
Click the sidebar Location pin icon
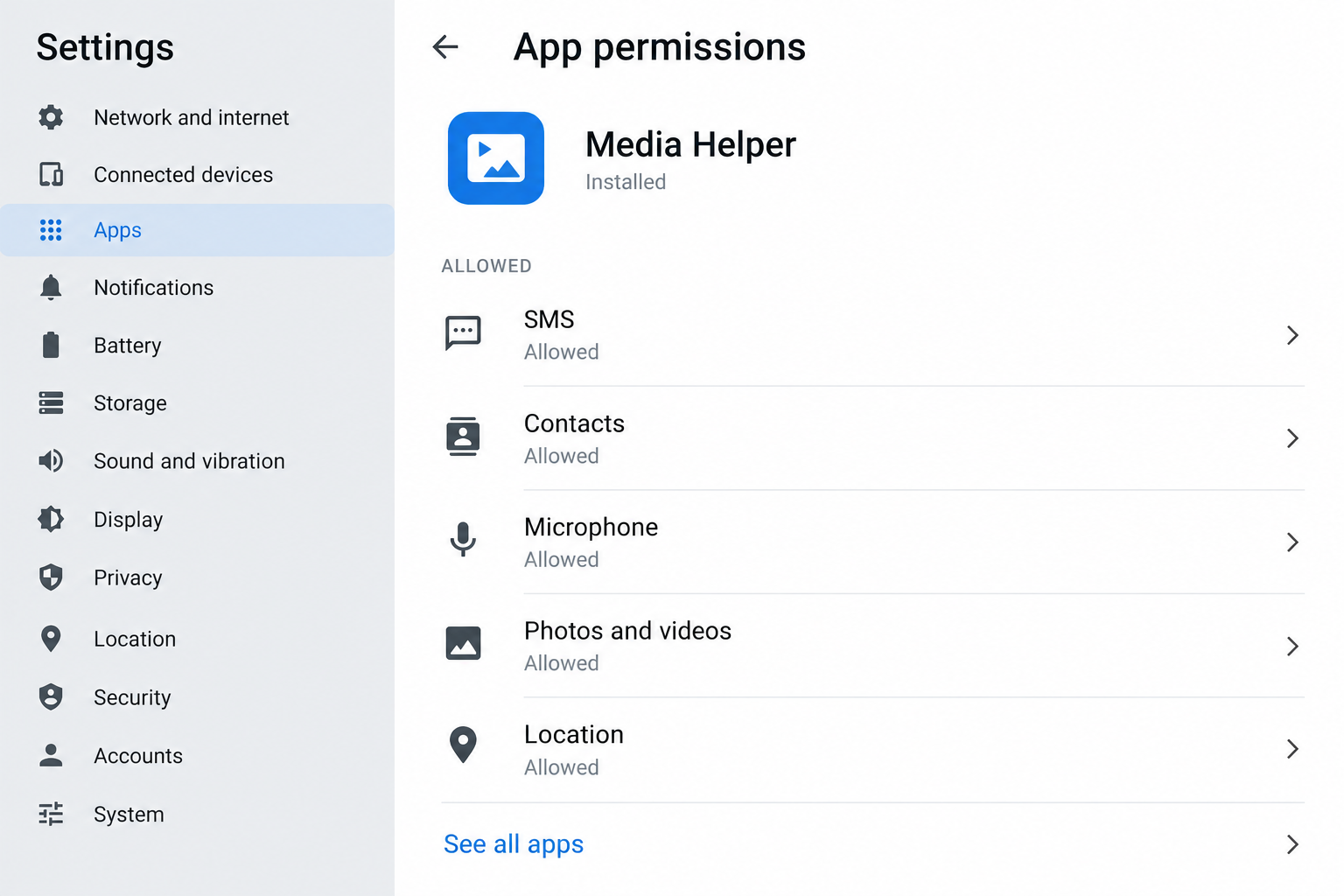51,639
